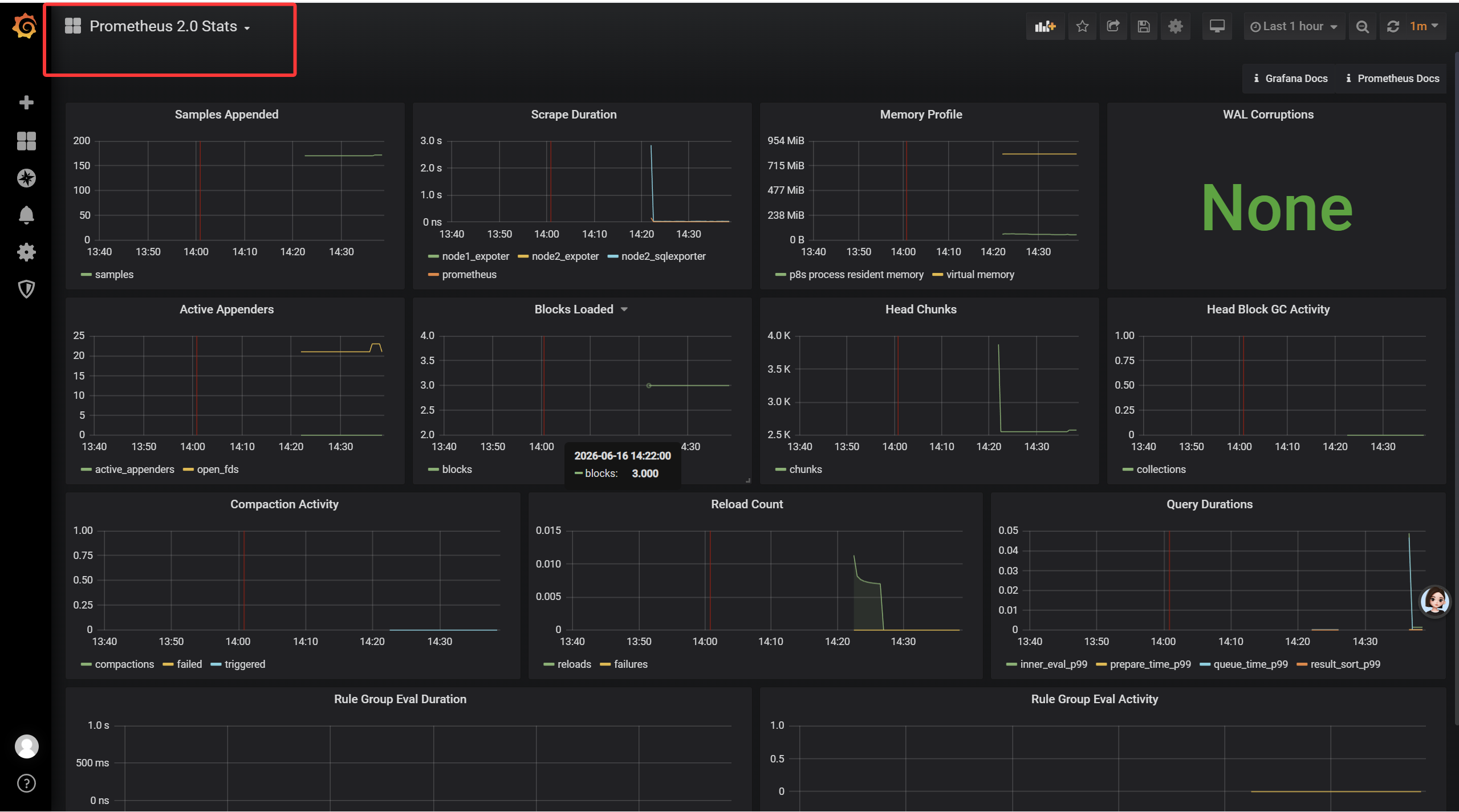Open the Help question mark icon
The height and width of the screenshot is (812, 1459).
point(26,784)
